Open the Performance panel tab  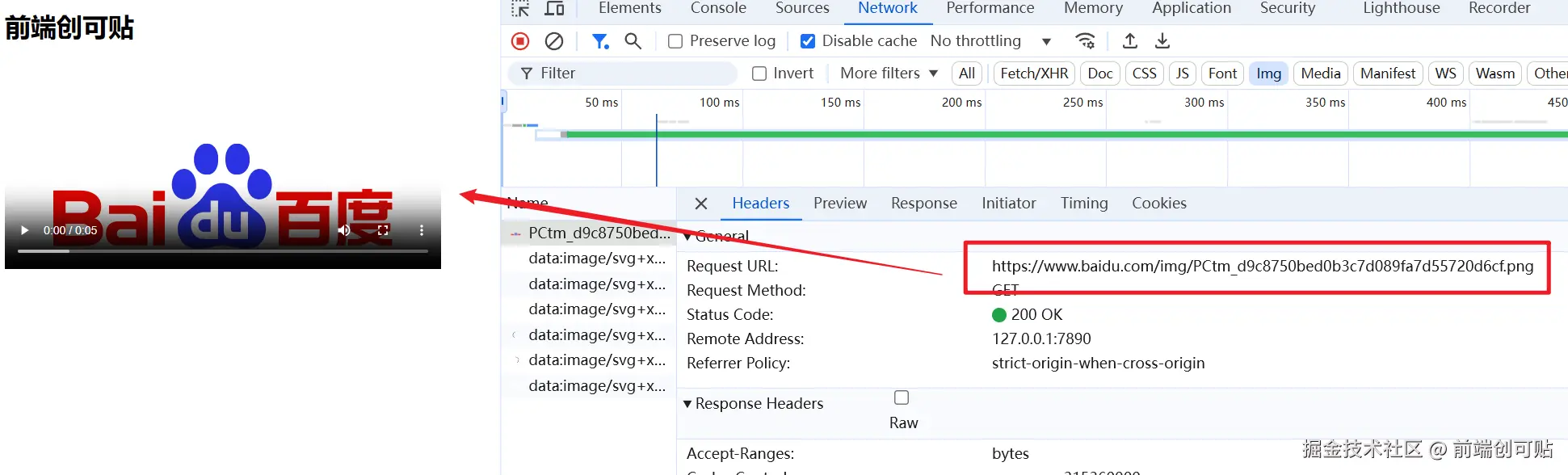[x=990, y=8]
